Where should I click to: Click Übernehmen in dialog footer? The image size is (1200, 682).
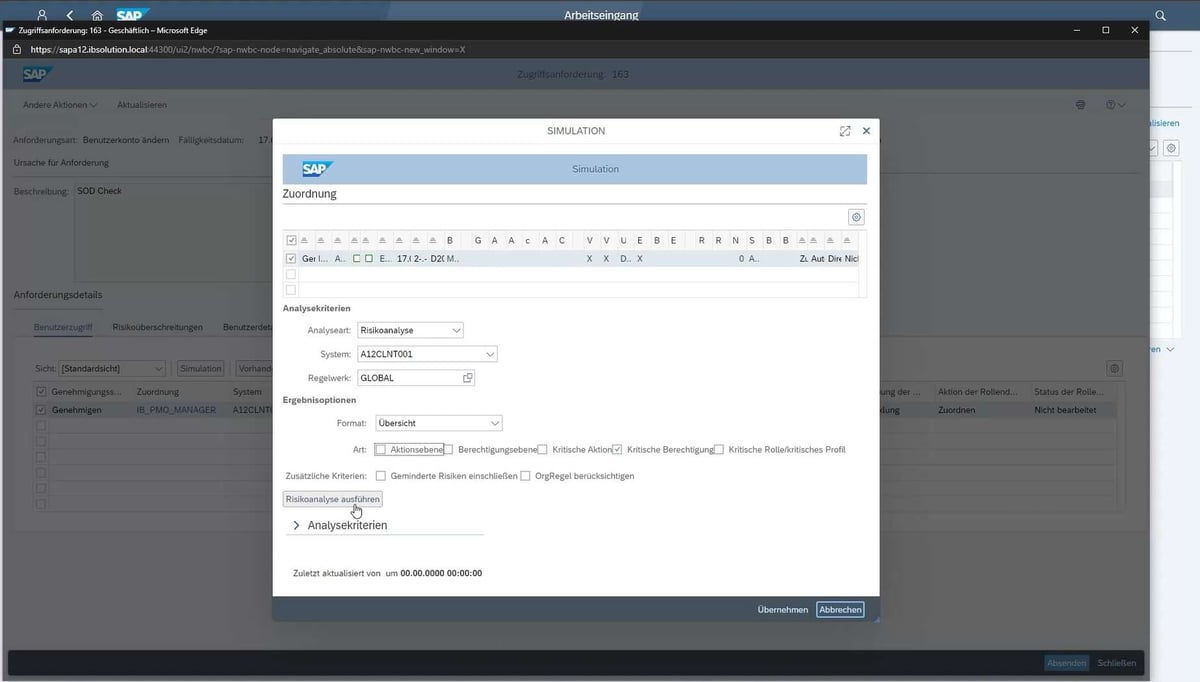(x=783, y=609)
